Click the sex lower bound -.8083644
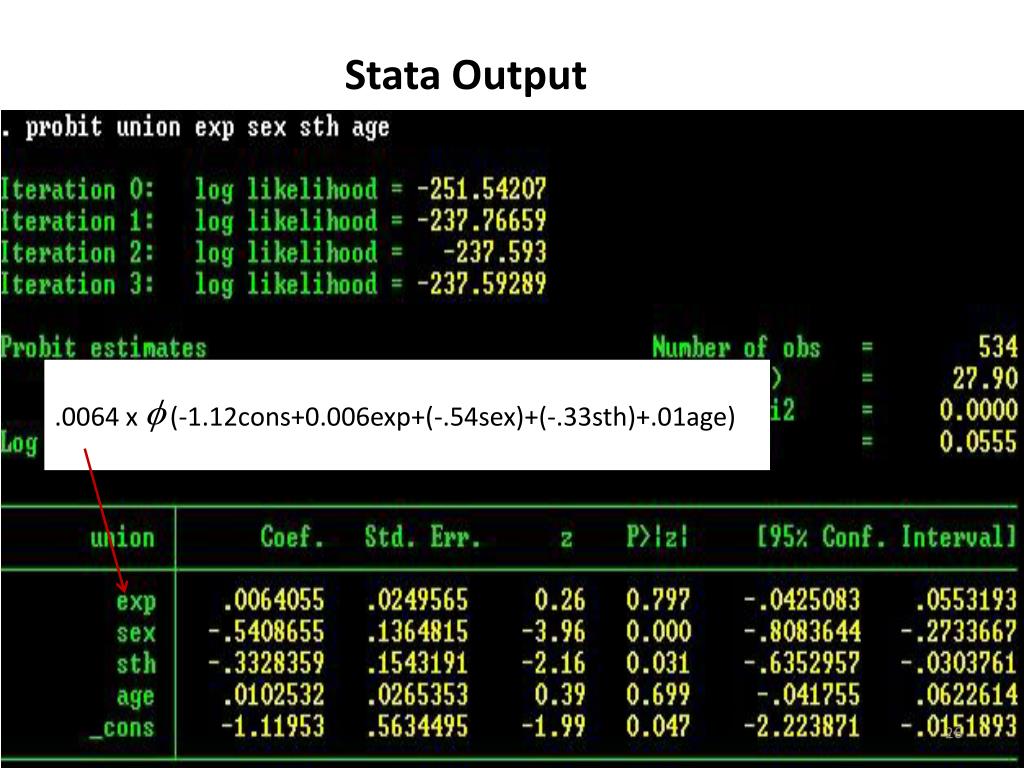Image resolution: width=1024 pixels, height=768 pixels. click(802, 632)
